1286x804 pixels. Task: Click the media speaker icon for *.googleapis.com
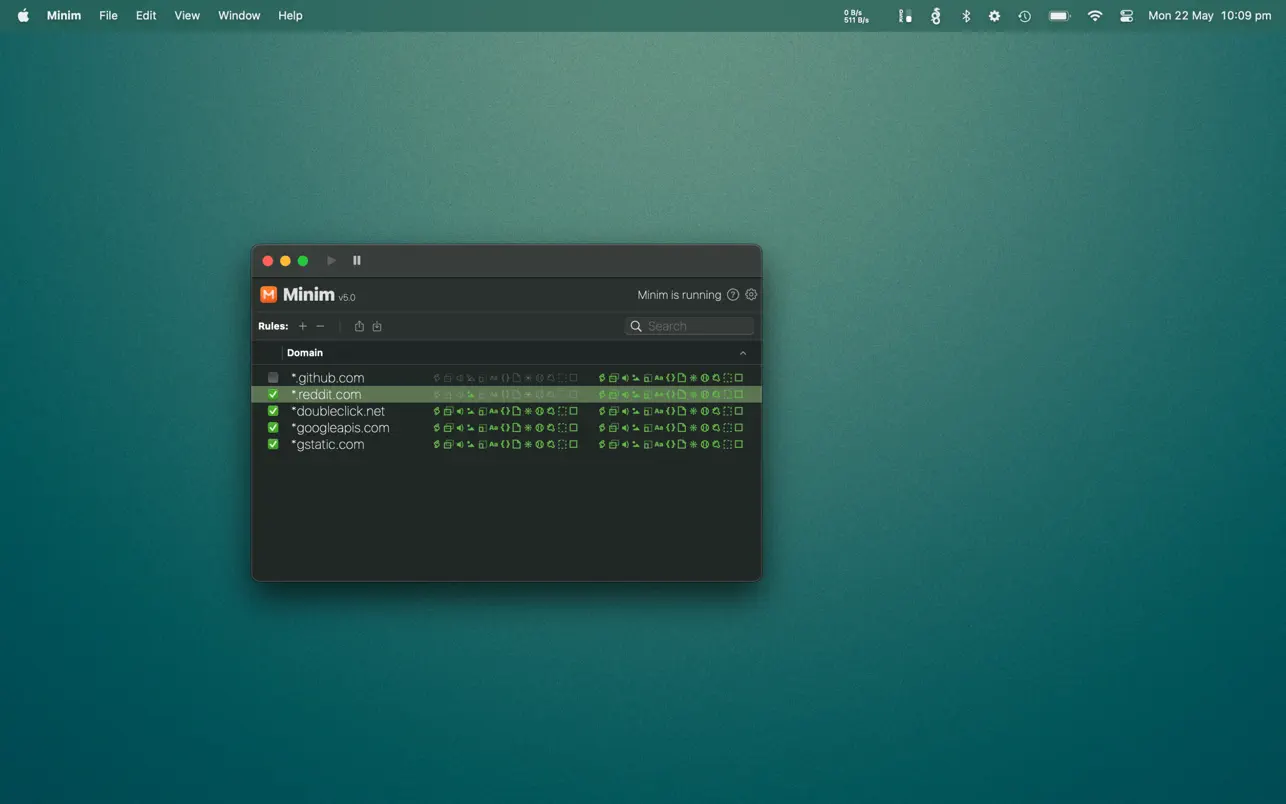459,427
